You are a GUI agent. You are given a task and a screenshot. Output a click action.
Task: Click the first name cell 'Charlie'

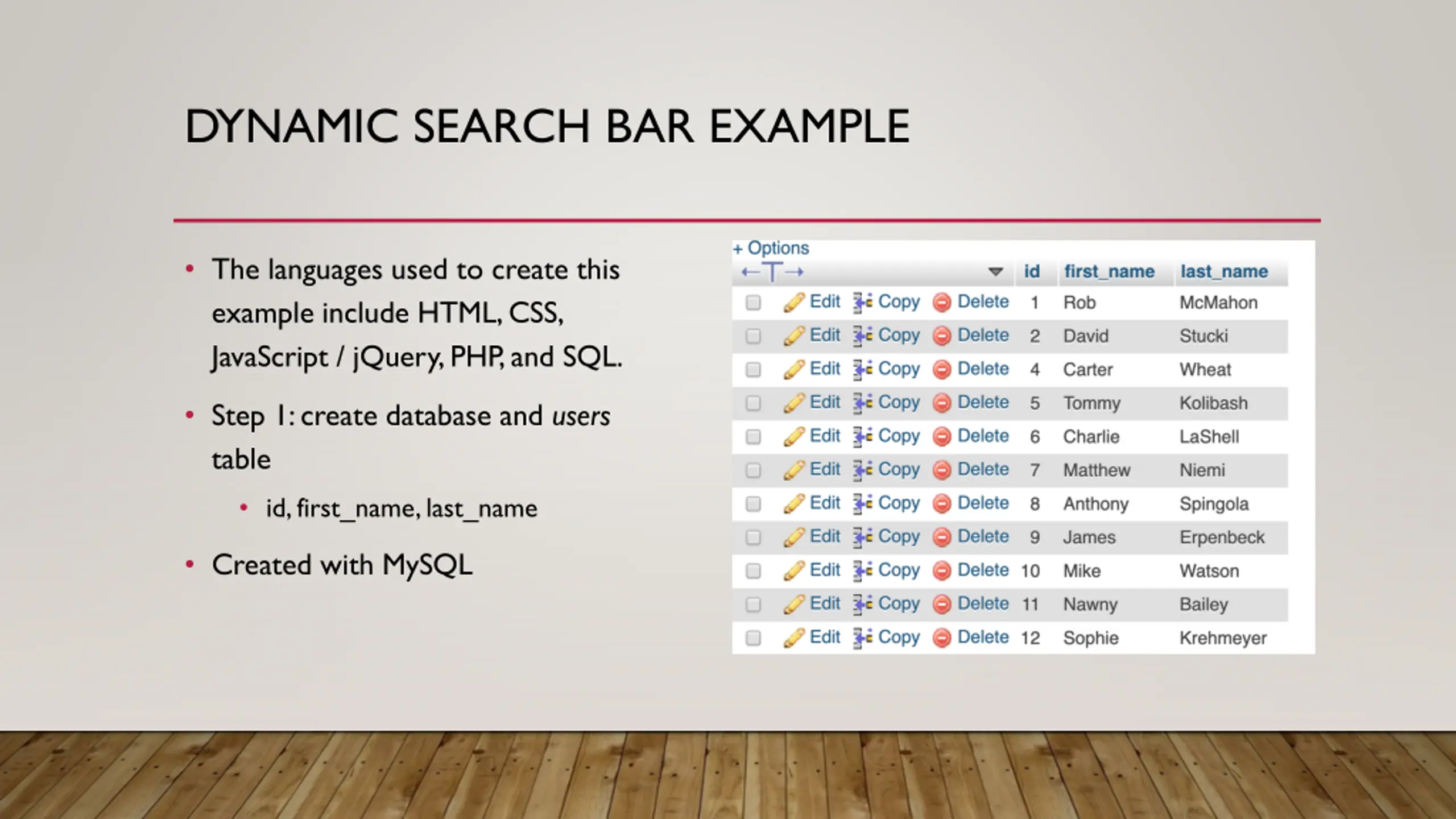pos(1091,437)
